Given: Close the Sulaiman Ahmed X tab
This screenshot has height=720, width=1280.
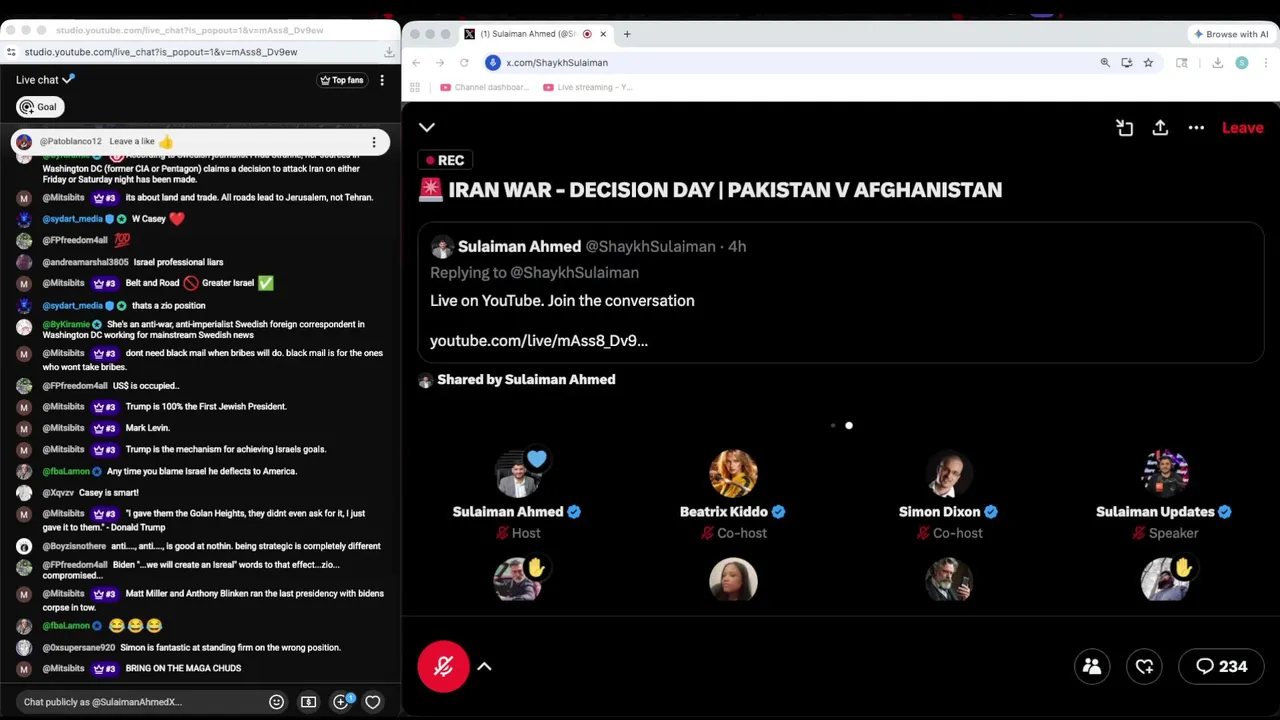Looking at the screenshot, I should [603, 34].
